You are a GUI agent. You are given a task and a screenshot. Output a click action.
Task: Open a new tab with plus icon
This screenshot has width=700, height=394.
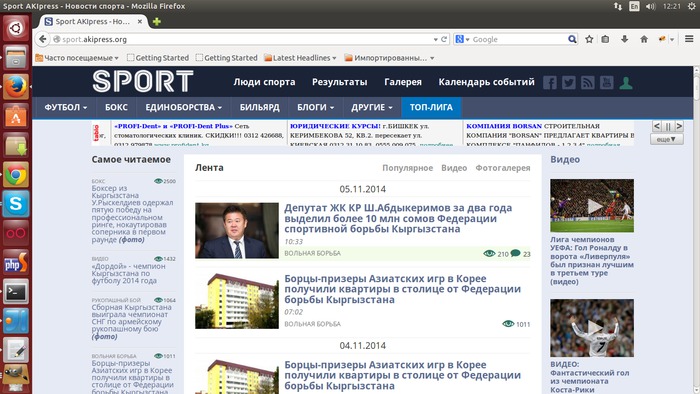coord(157,21)
